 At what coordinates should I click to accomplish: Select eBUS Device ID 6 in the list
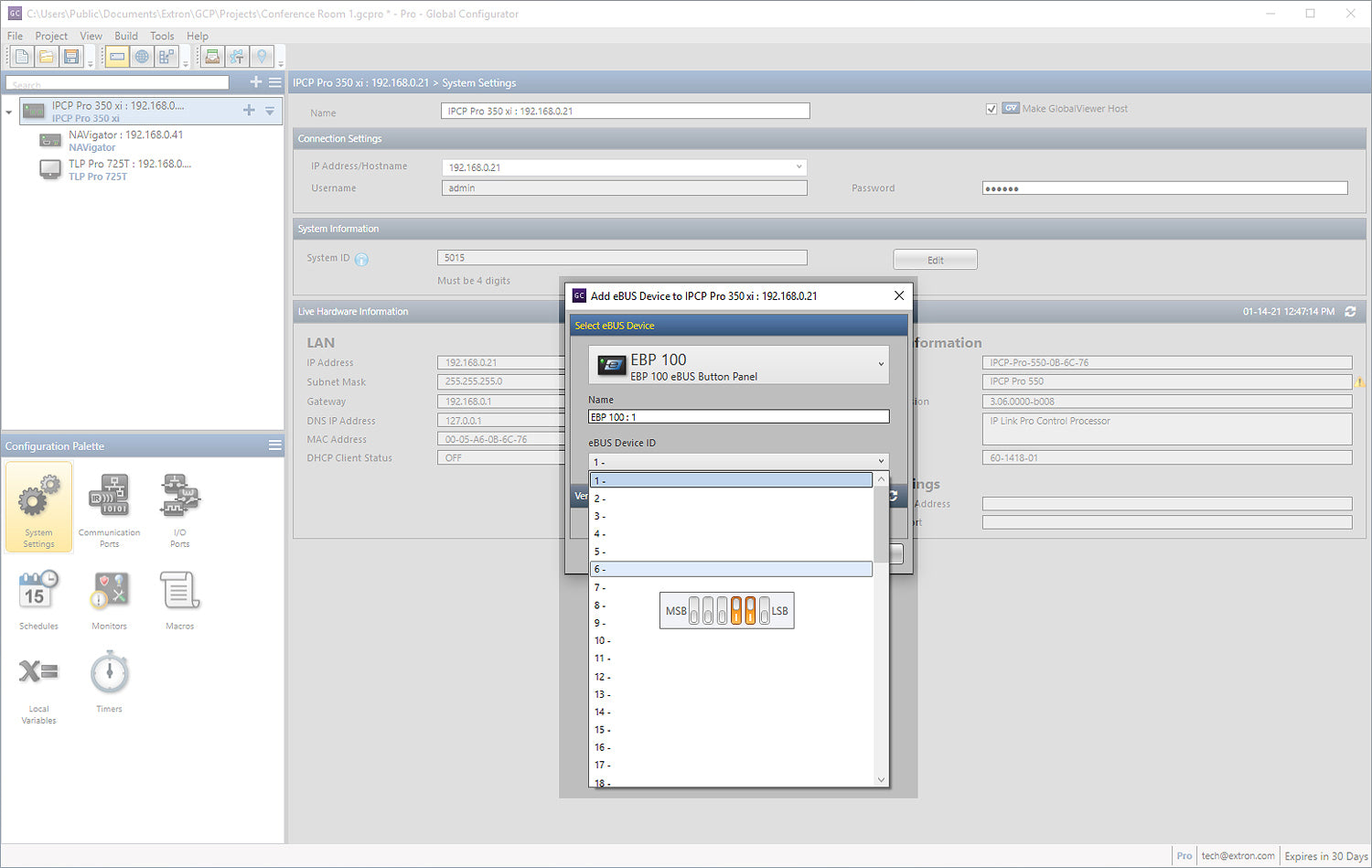coord(731,569)
